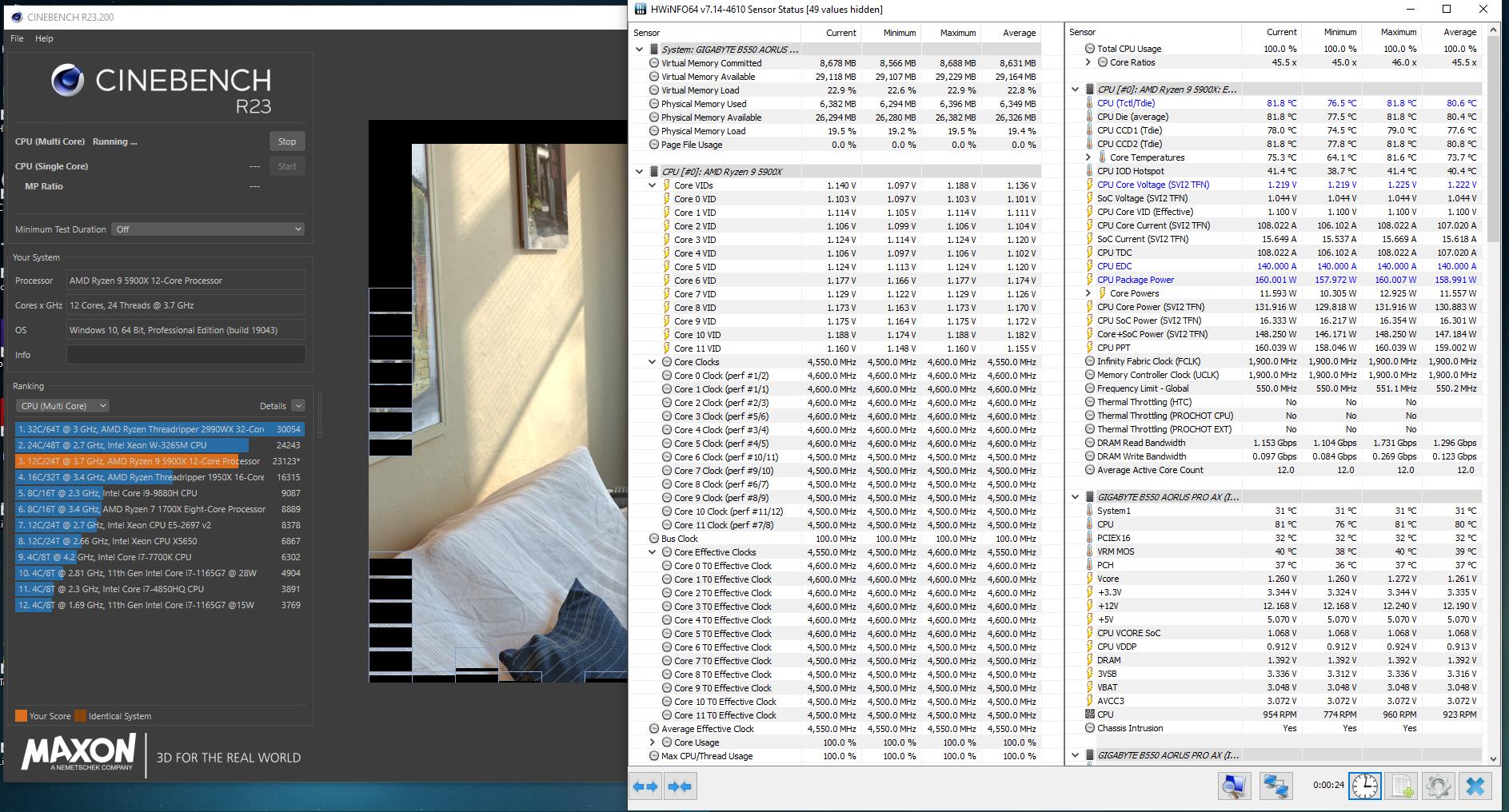1509x812 pixels.
Task: Click the icon beside DRAM Read Bandwidth
Action: pyautogui.click(x=1089, y=443)
